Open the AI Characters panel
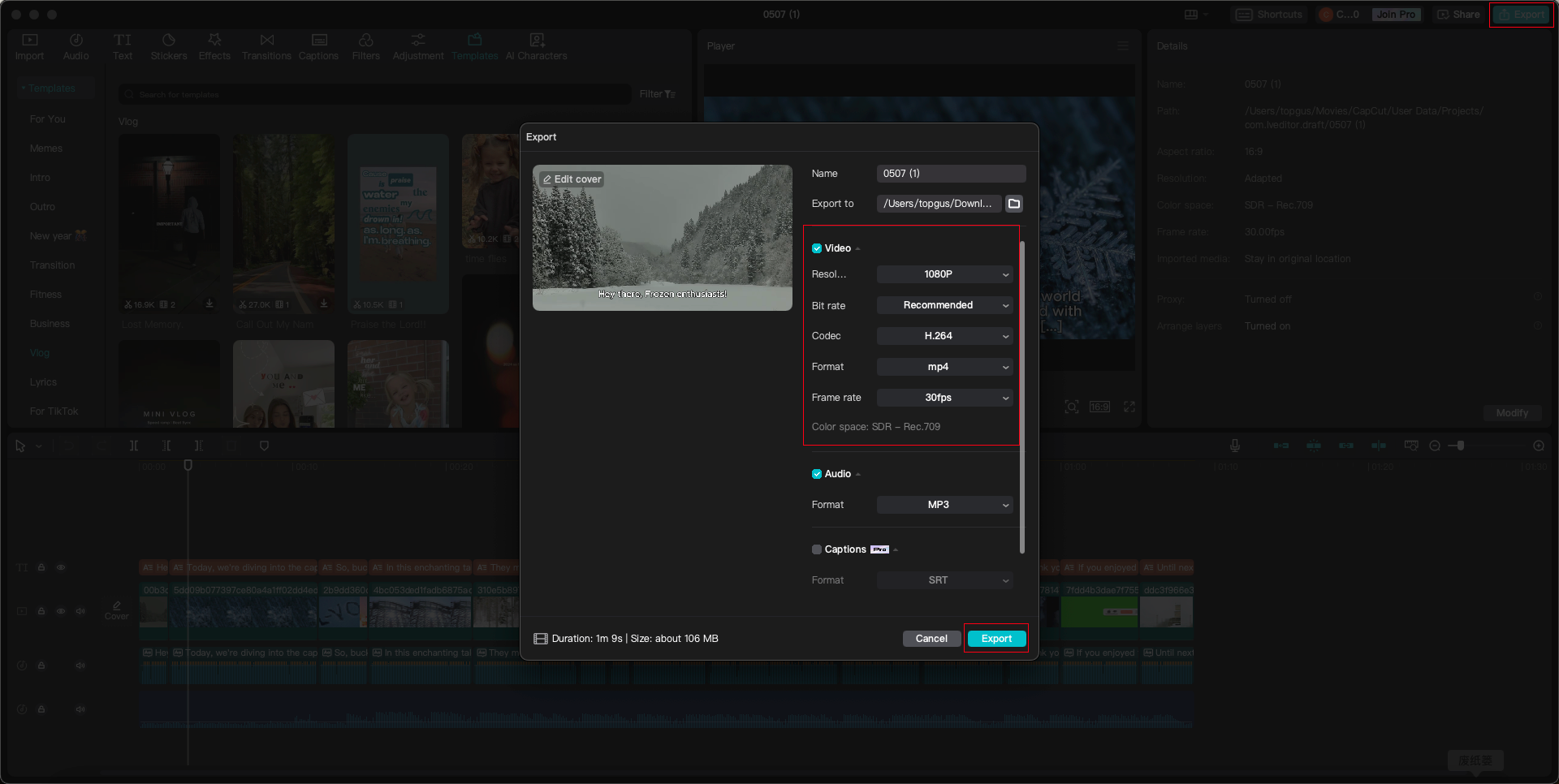The height and width of the screenshot is (784, 1559). 536,45
